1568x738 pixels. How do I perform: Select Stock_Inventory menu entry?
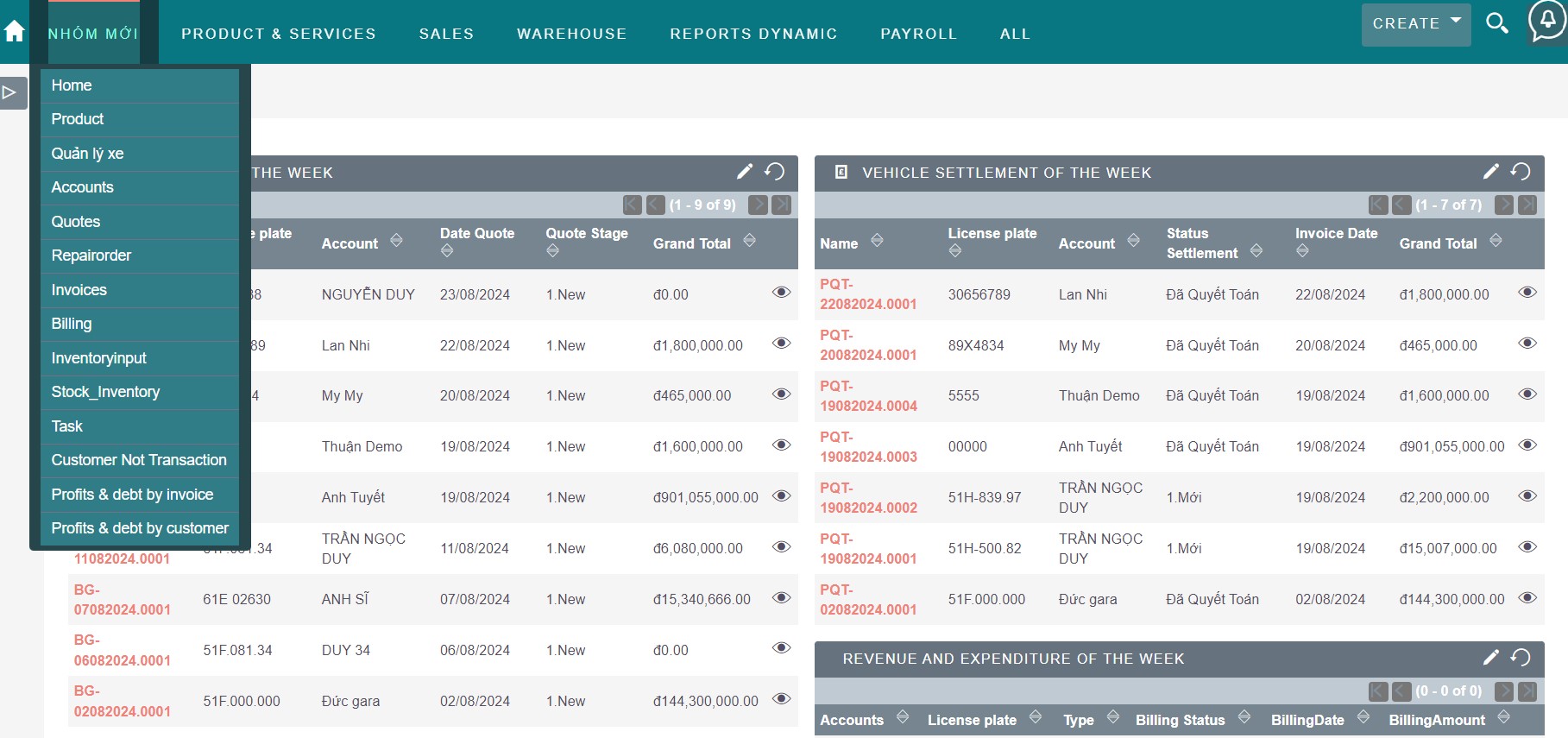(140, 392)
